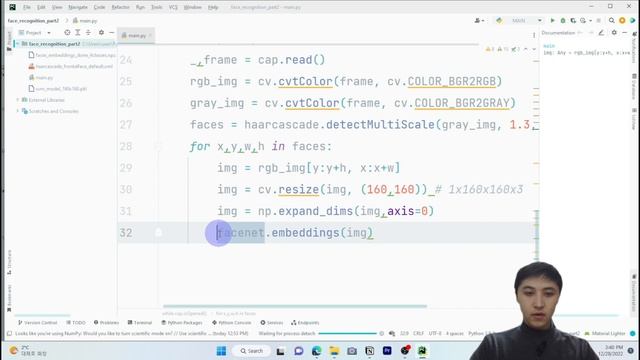Open the faces_embeddings npz file in the Project tree
The image size is (640, 360).
pyautogui.click(x=72, y=55)
